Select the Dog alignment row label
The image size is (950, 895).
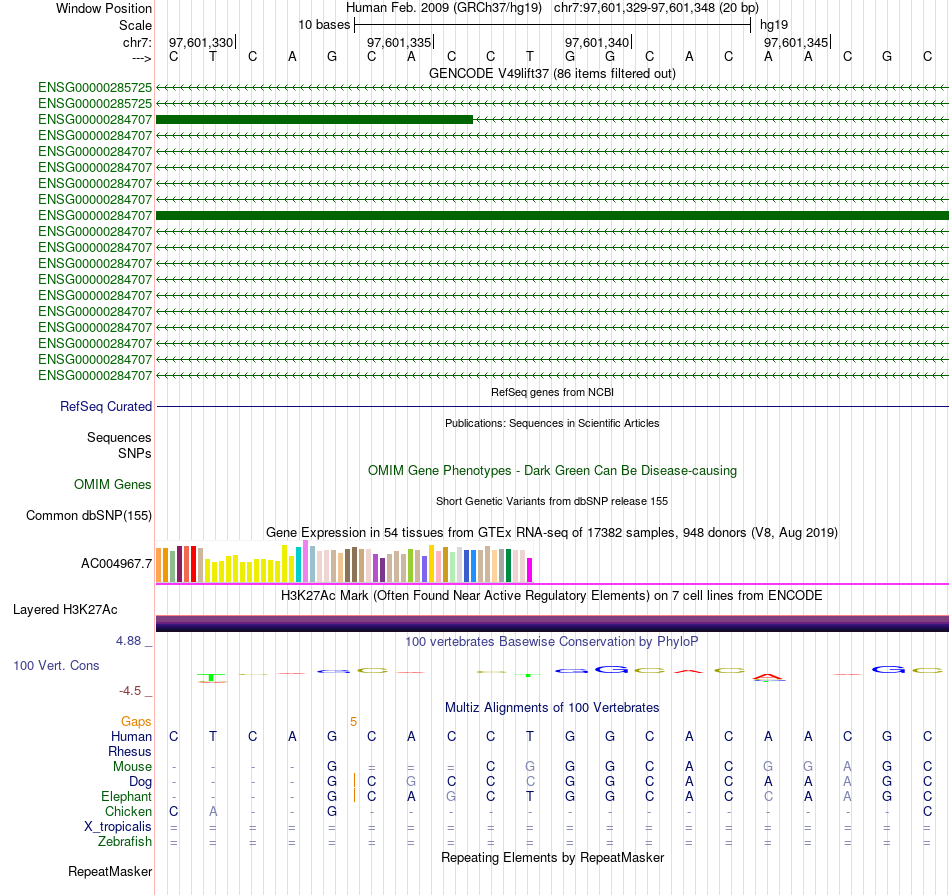[141, 782]
